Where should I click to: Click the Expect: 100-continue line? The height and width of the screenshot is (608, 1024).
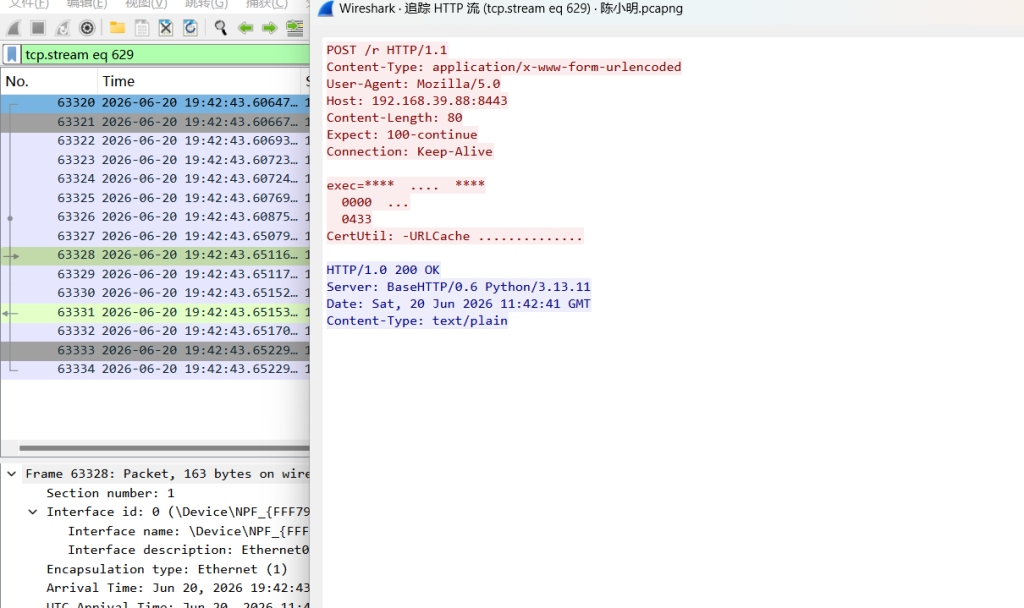pos(402,135)
